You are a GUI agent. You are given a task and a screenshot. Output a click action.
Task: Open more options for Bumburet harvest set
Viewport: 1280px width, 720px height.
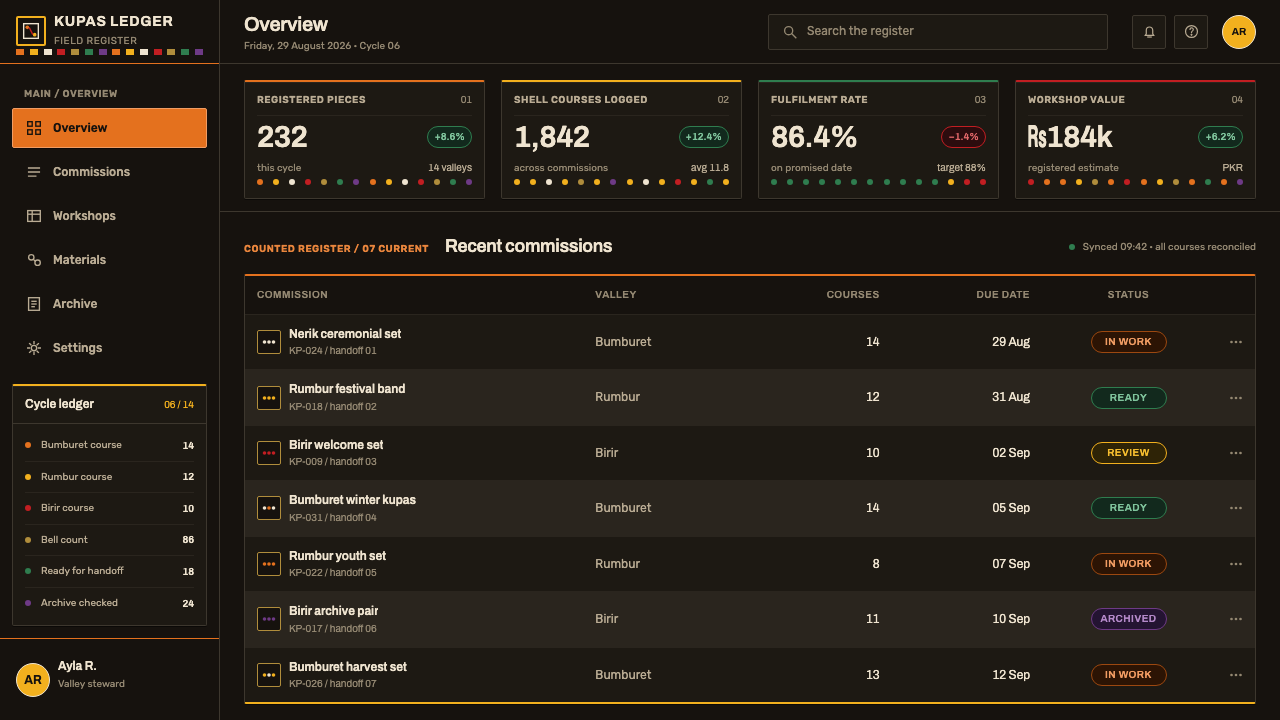click(x=1236, y=675)
